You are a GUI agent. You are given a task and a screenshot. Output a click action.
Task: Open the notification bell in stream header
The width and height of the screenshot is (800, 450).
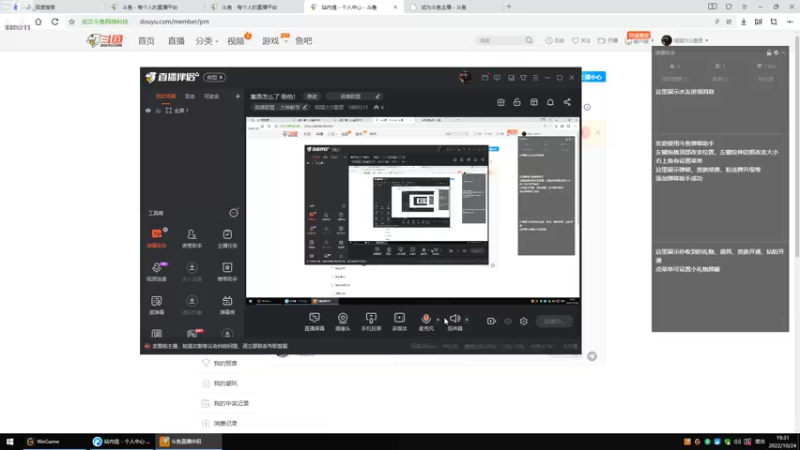(550, 102)
